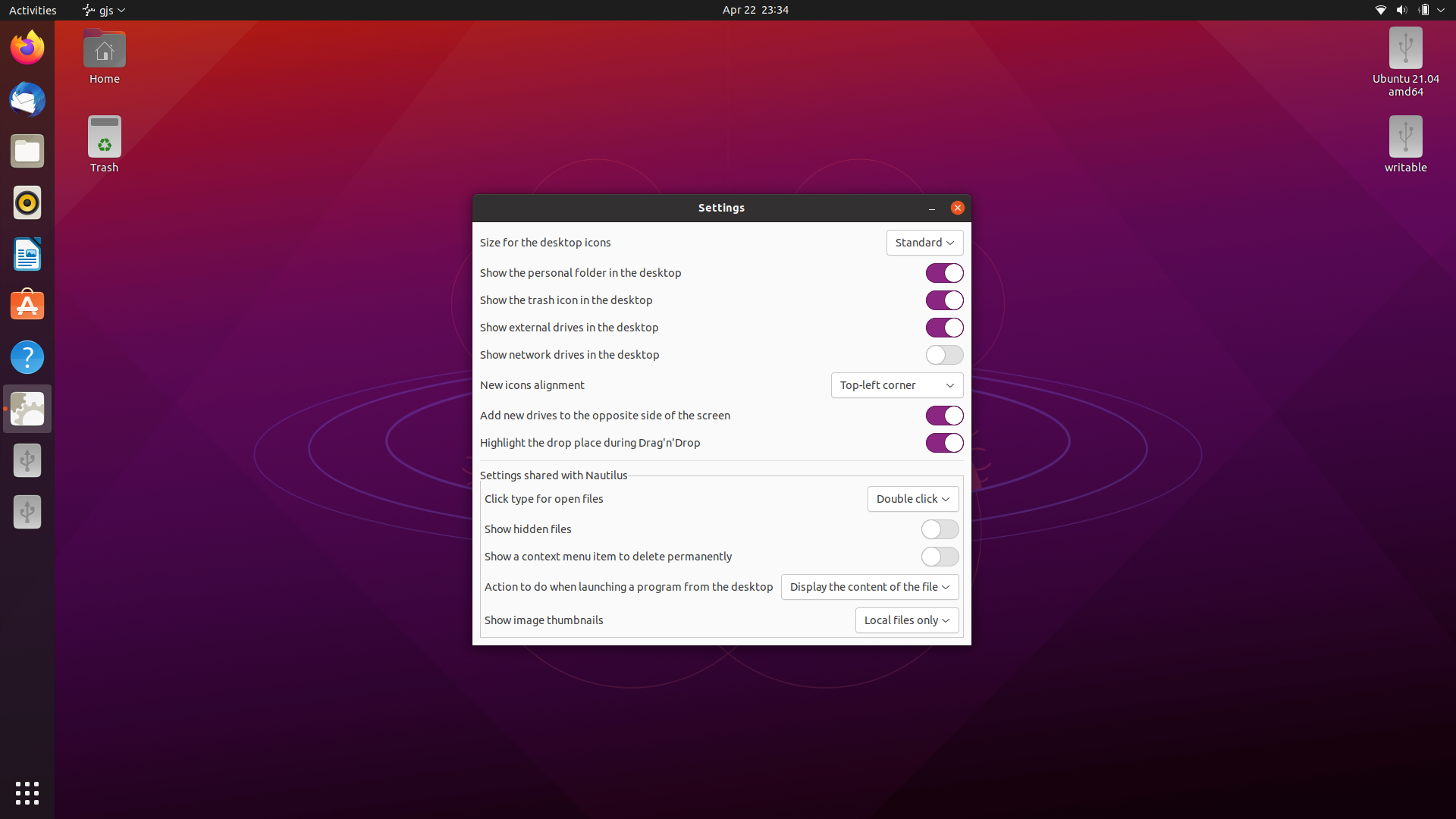Image resolution: width=1456 pixels, height=819 pixels.
Task: Launch LibreOffice Writer from the dock
Action: [x=27, y=254]
